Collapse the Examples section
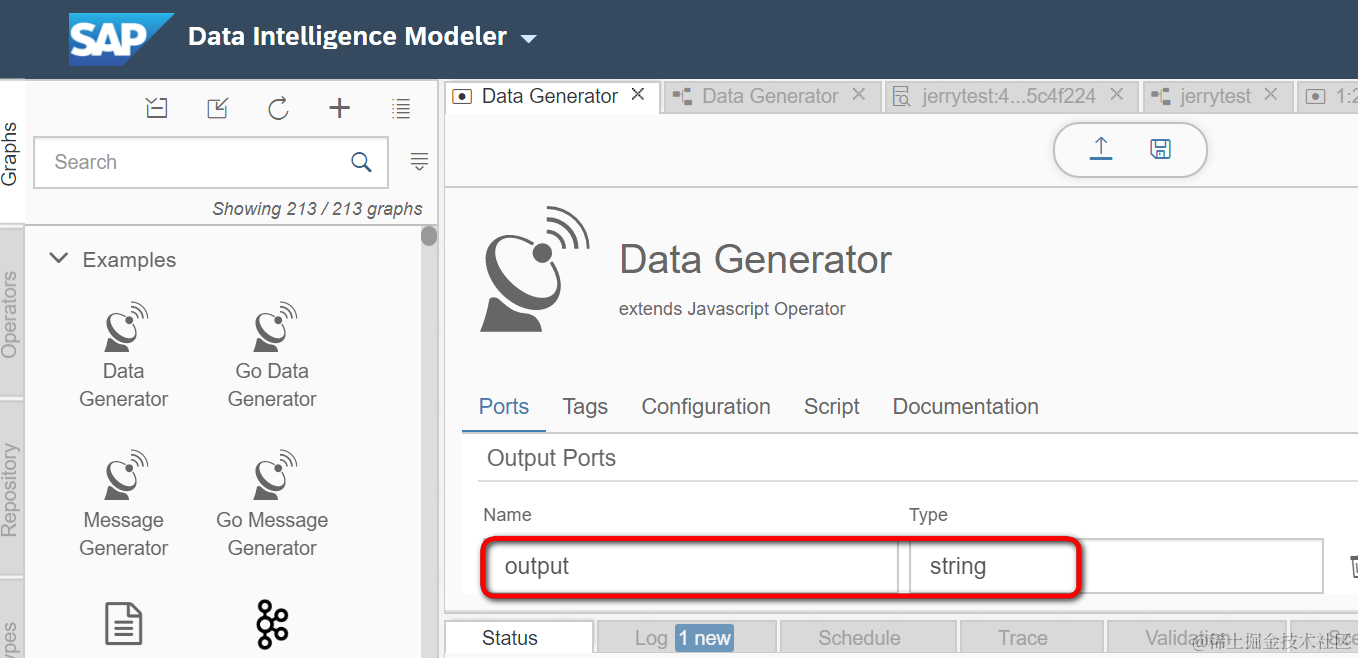The width and height of the screenshot is (1358, 658). (x=59, y=259)
